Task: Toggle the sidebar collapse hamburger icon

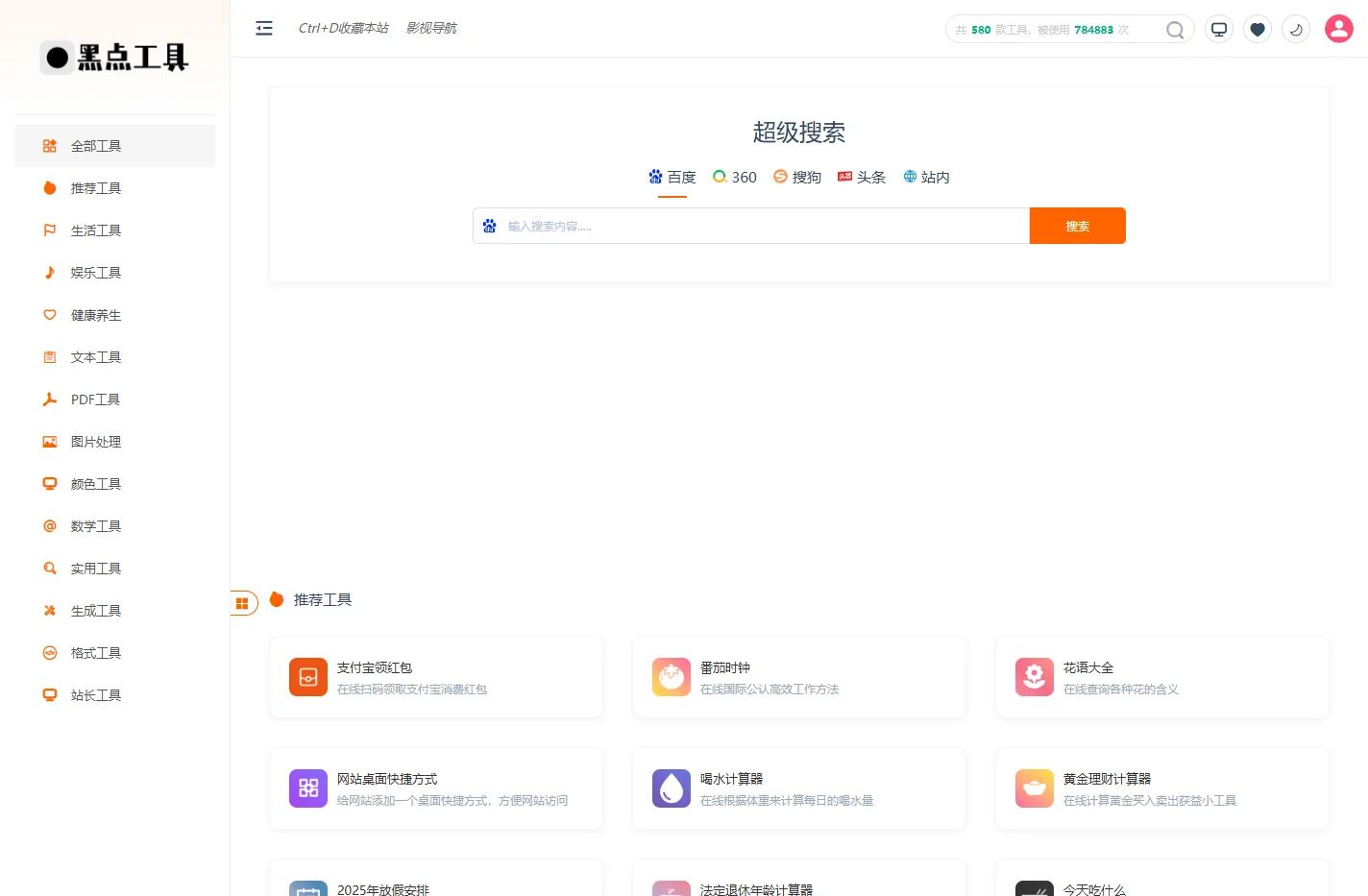Action: coord(264,29)
